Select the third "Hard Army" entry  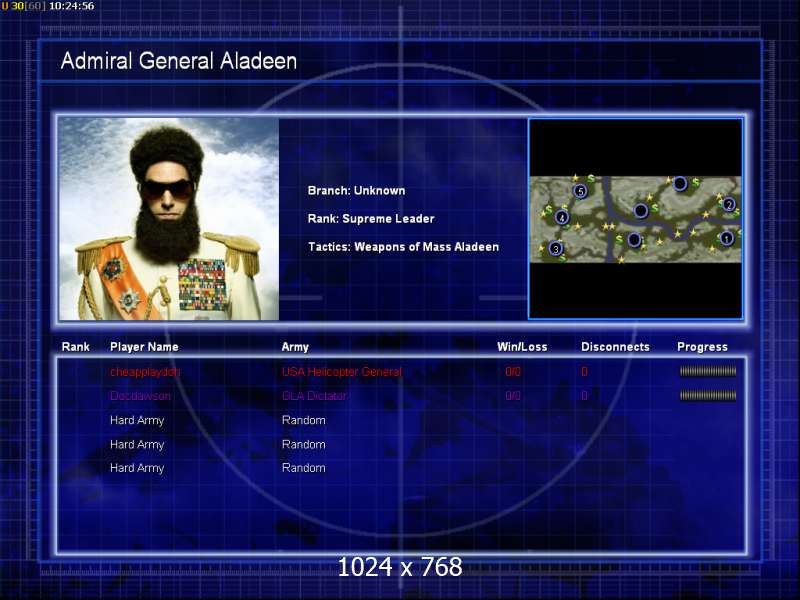(x=137, y=468)
